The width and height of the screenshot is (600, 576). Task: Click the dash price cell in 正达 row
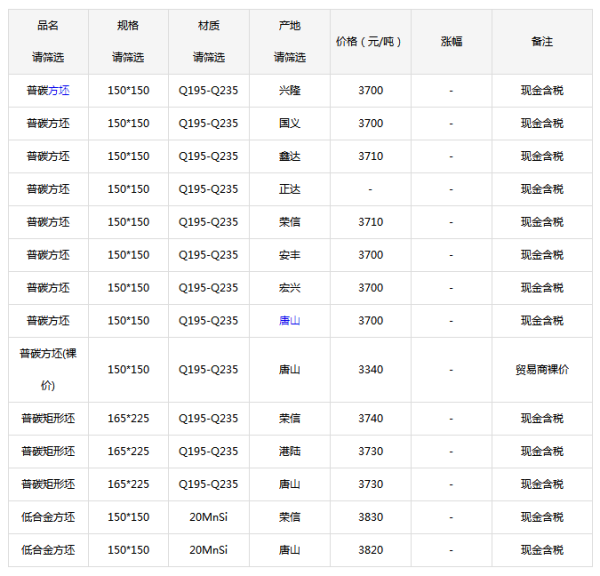pos(370,189)
